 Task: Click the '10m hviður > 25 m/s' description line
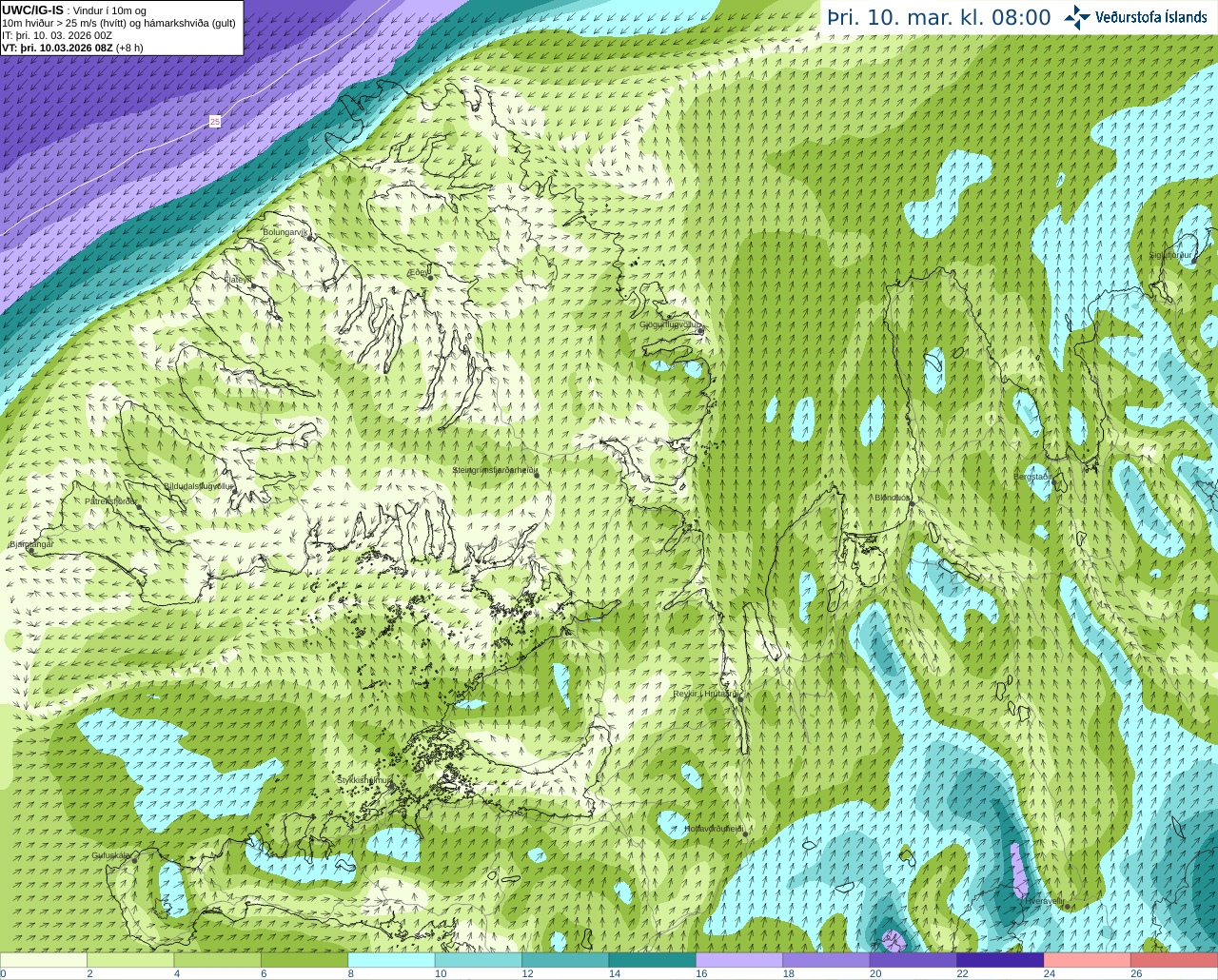[119, 23]
